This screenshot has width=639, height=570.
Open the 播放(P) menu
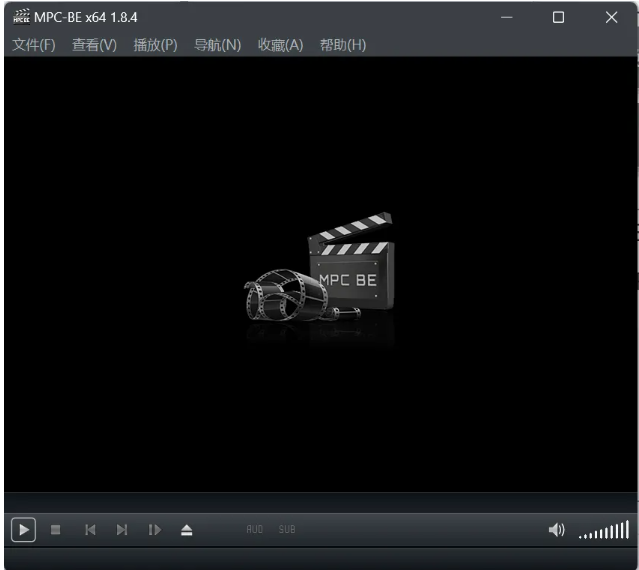(x=155, y=45)
